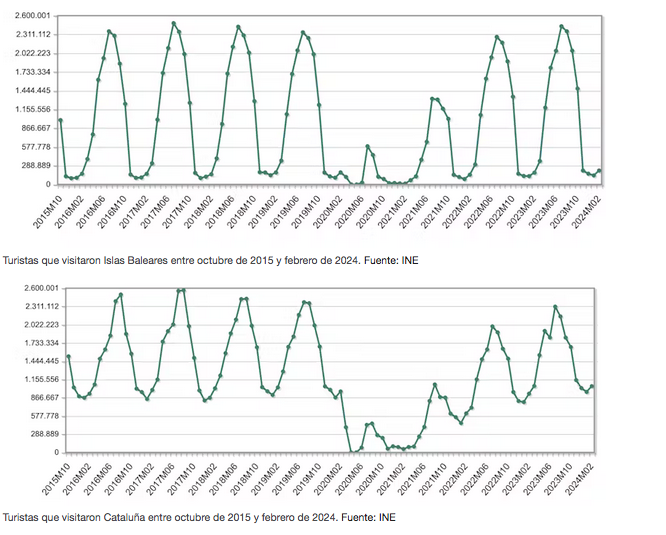This screenshot has height=535, width=666.
Task: Click the last data point of the Cataluña line
Action: 592,386
